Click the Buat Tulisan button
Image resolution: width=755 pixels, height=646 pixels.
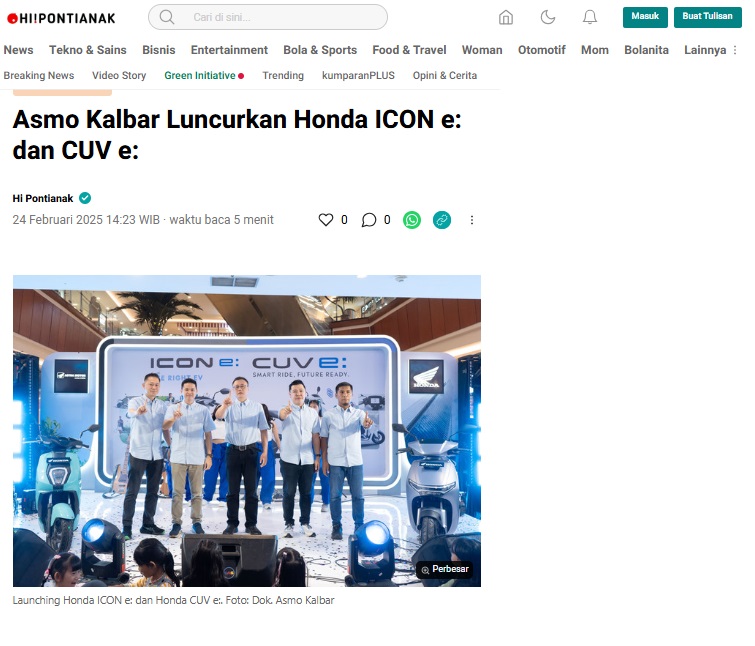708,17
